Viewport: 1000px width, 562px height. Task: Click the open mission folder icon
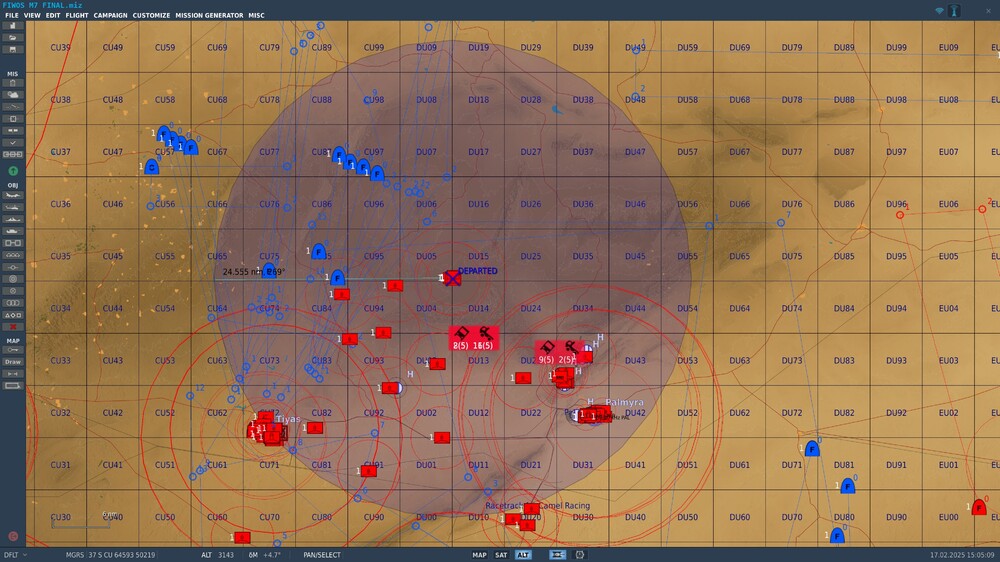[13, 38]
